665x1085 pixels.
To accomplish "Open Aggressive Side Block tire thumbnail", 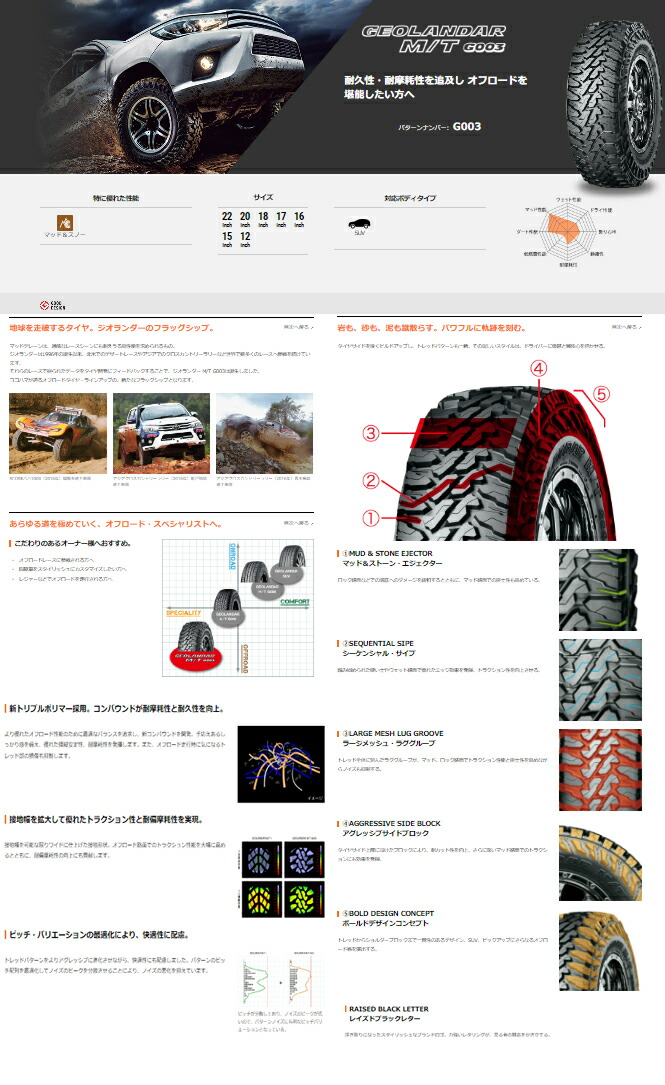I will click(600, 863).
